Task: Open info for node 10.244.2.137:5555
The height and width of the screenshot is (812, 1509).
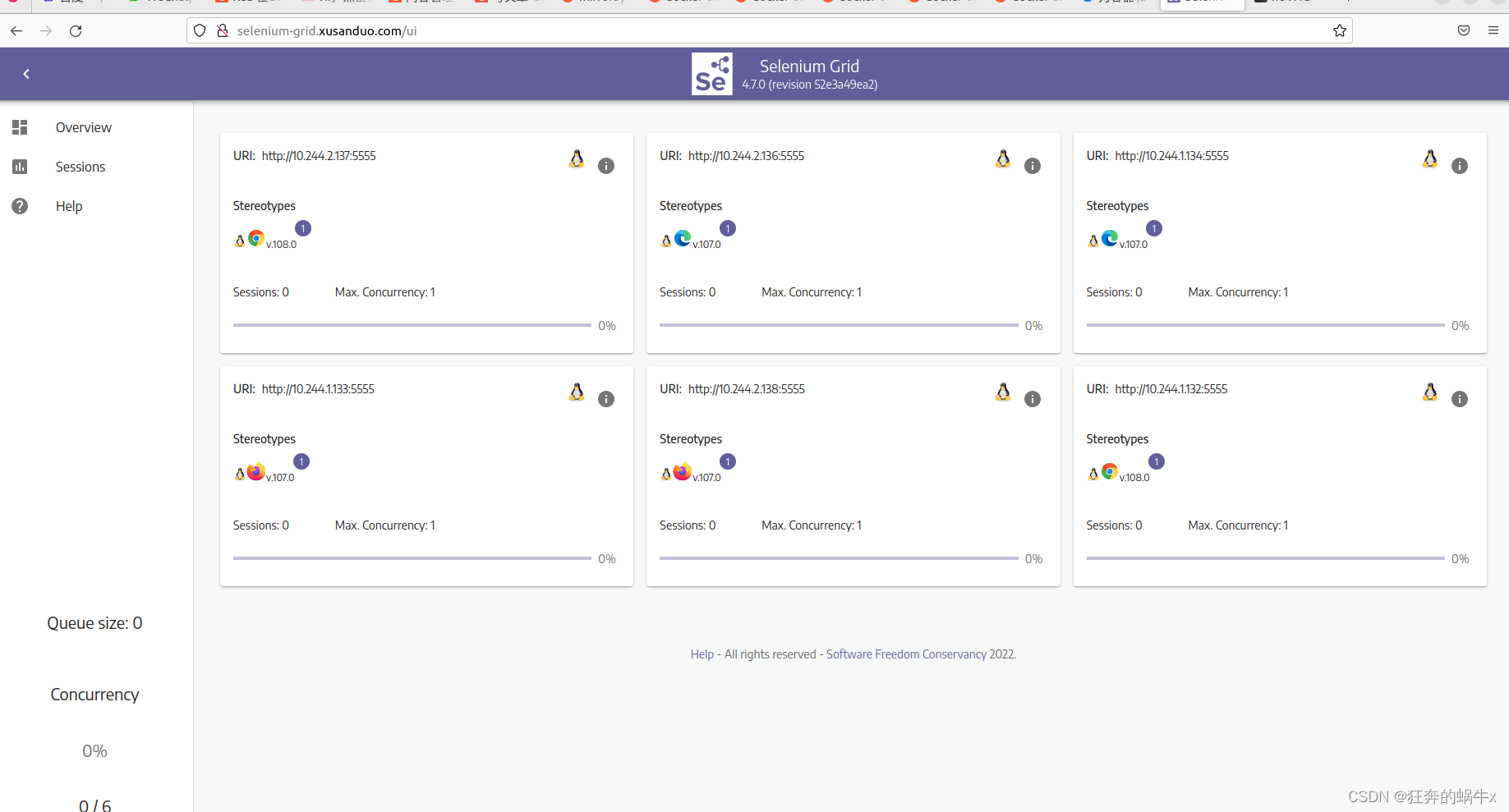Action: [x=606, y=166]
